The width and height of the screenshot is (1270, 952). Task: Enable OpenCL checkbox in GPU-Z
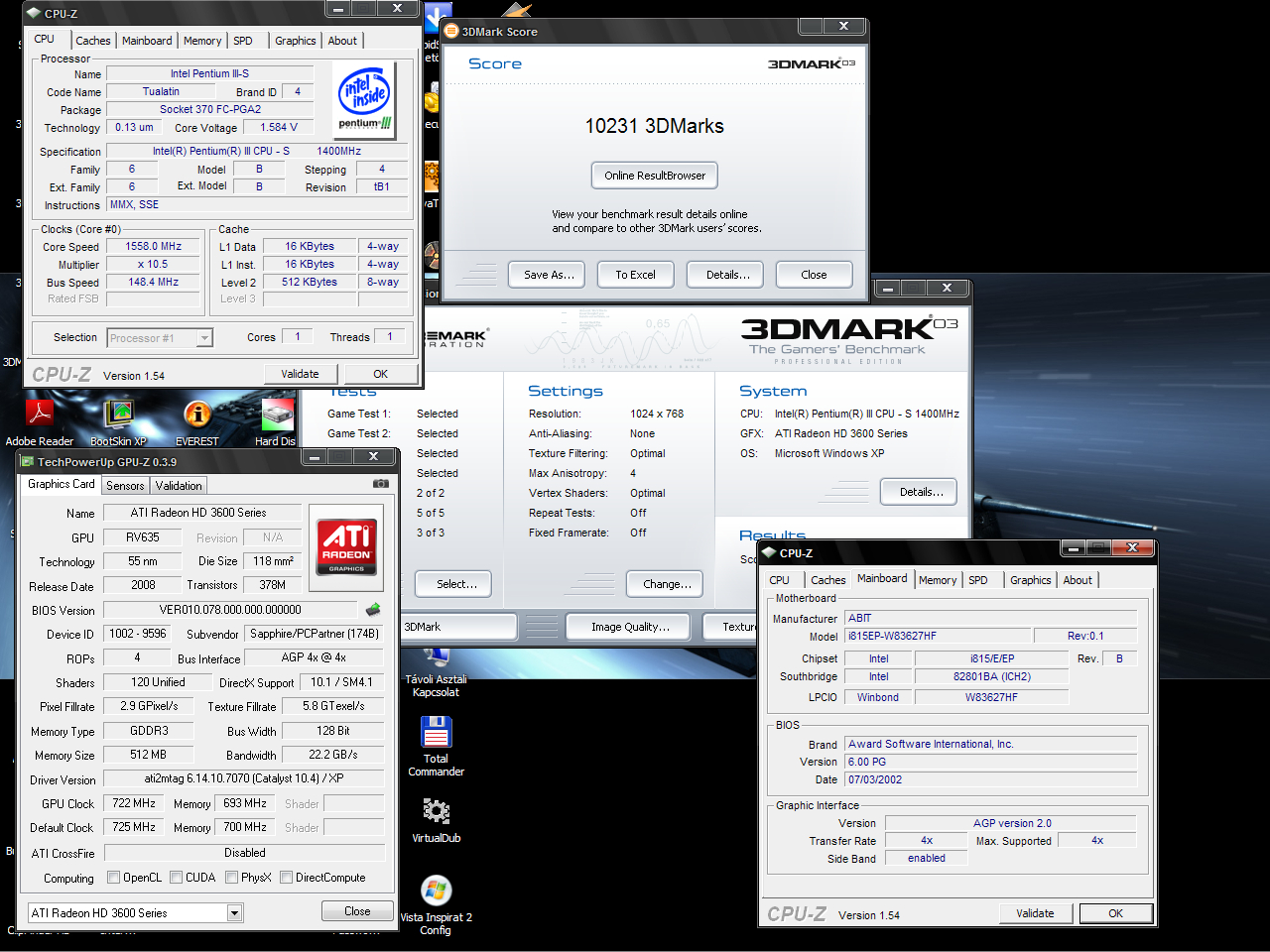pos(113,878)
